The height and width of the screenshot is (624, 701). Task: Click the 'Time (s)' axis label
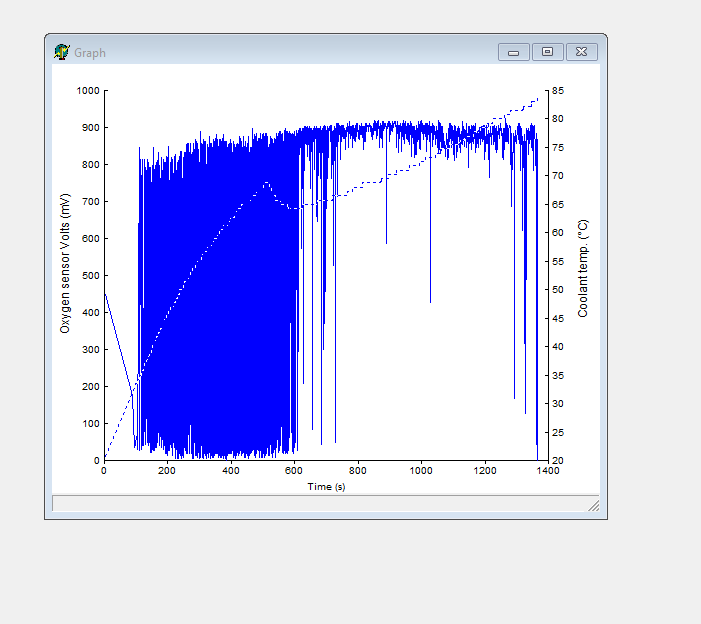point(326,486)
